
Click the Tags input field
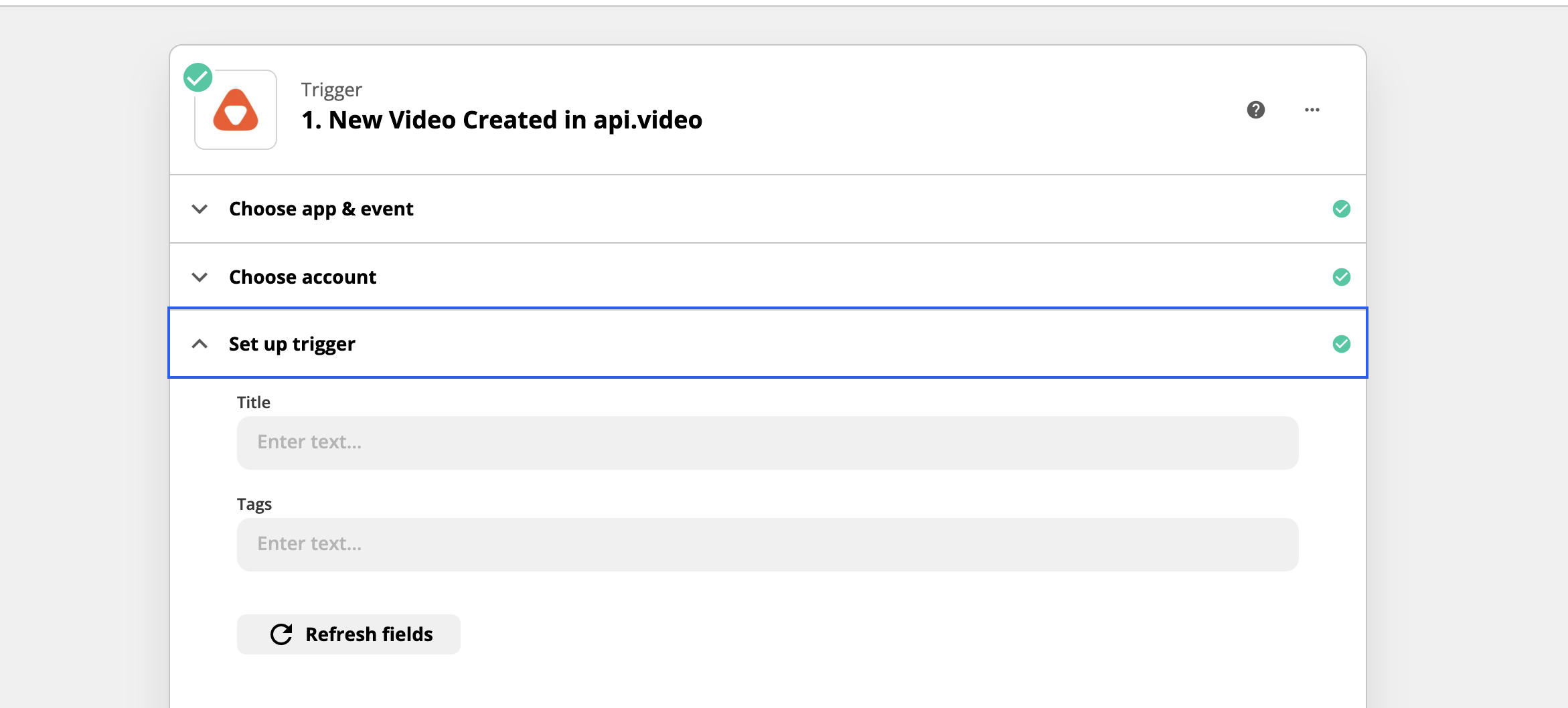(766, 543)
